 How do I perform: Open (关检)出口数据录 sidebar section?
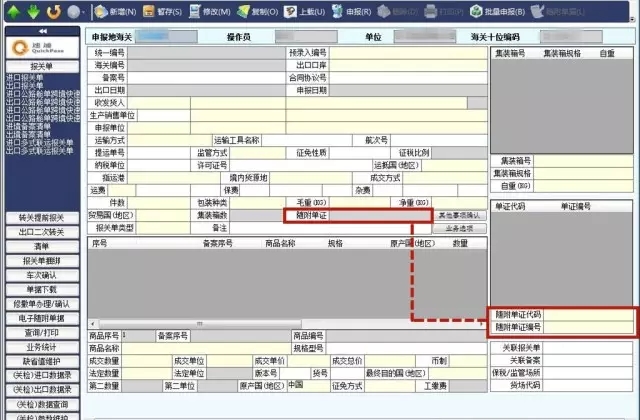42,390
